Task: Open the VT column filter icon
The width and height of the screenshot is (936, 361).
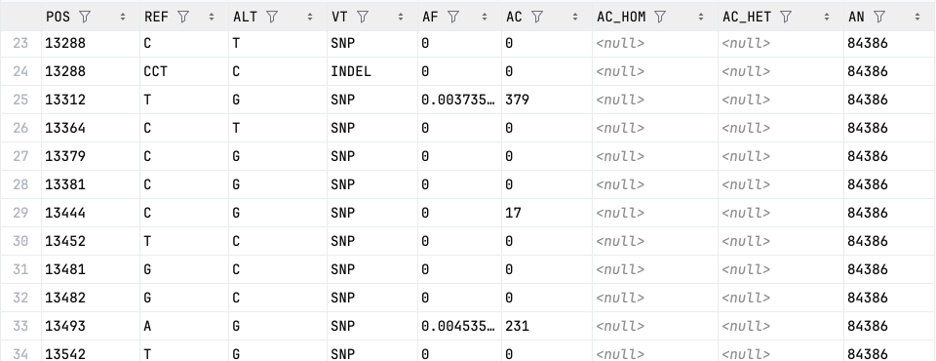Action: click(x=362, y=17)
